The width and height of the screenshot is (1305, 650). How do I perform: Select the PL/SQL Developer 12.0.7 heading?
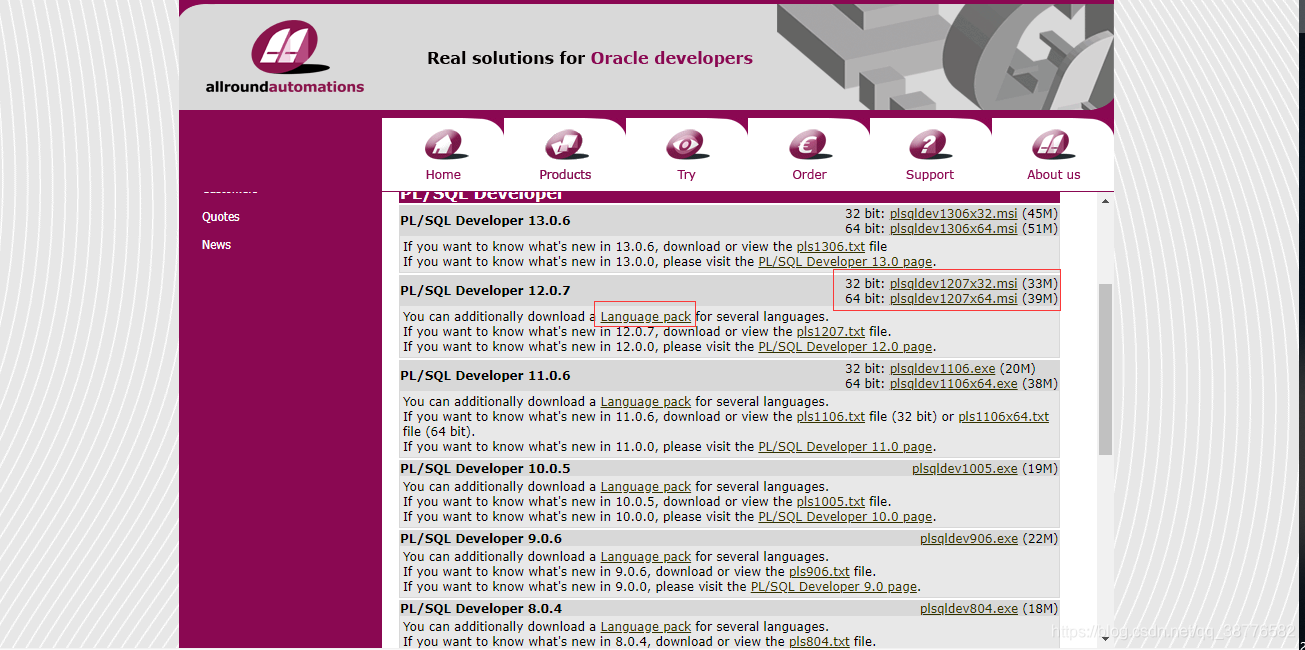point(485,290)
